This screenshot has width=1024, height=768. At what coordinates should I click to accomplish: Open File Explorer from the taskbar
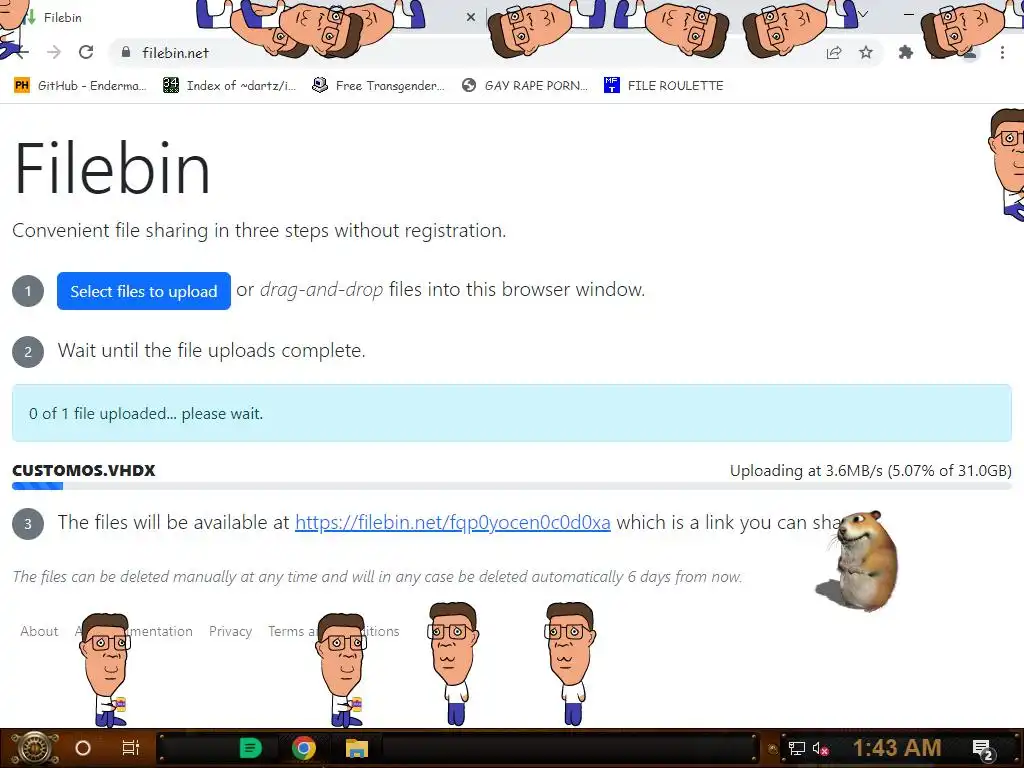[357, 748]
